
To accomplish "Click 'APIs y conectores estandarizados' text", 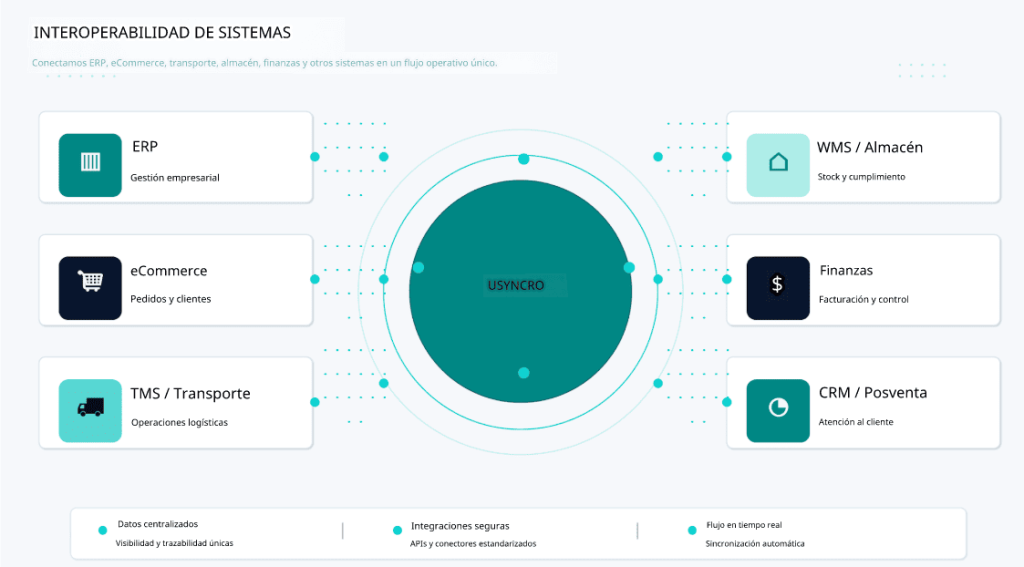I will [x=473, y=543].
